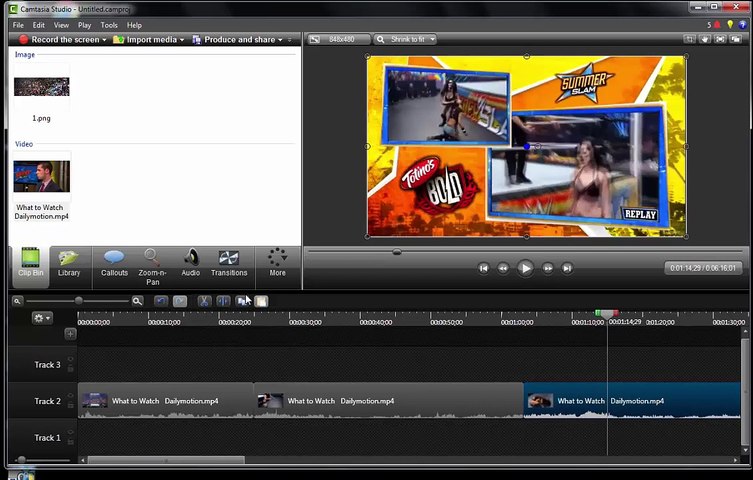Image resolution: width=753 pixels, height=480 pixels.
Task: Click the timeline playhead marker
Action: pos(607,314)
